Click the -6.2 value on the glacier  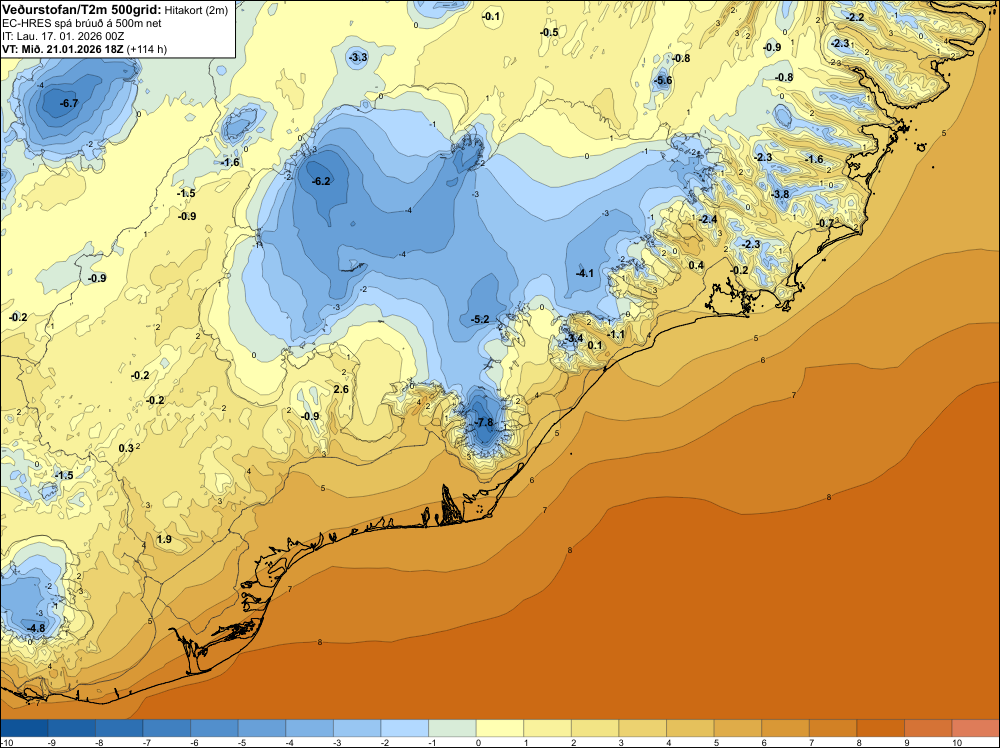(321, 181)
